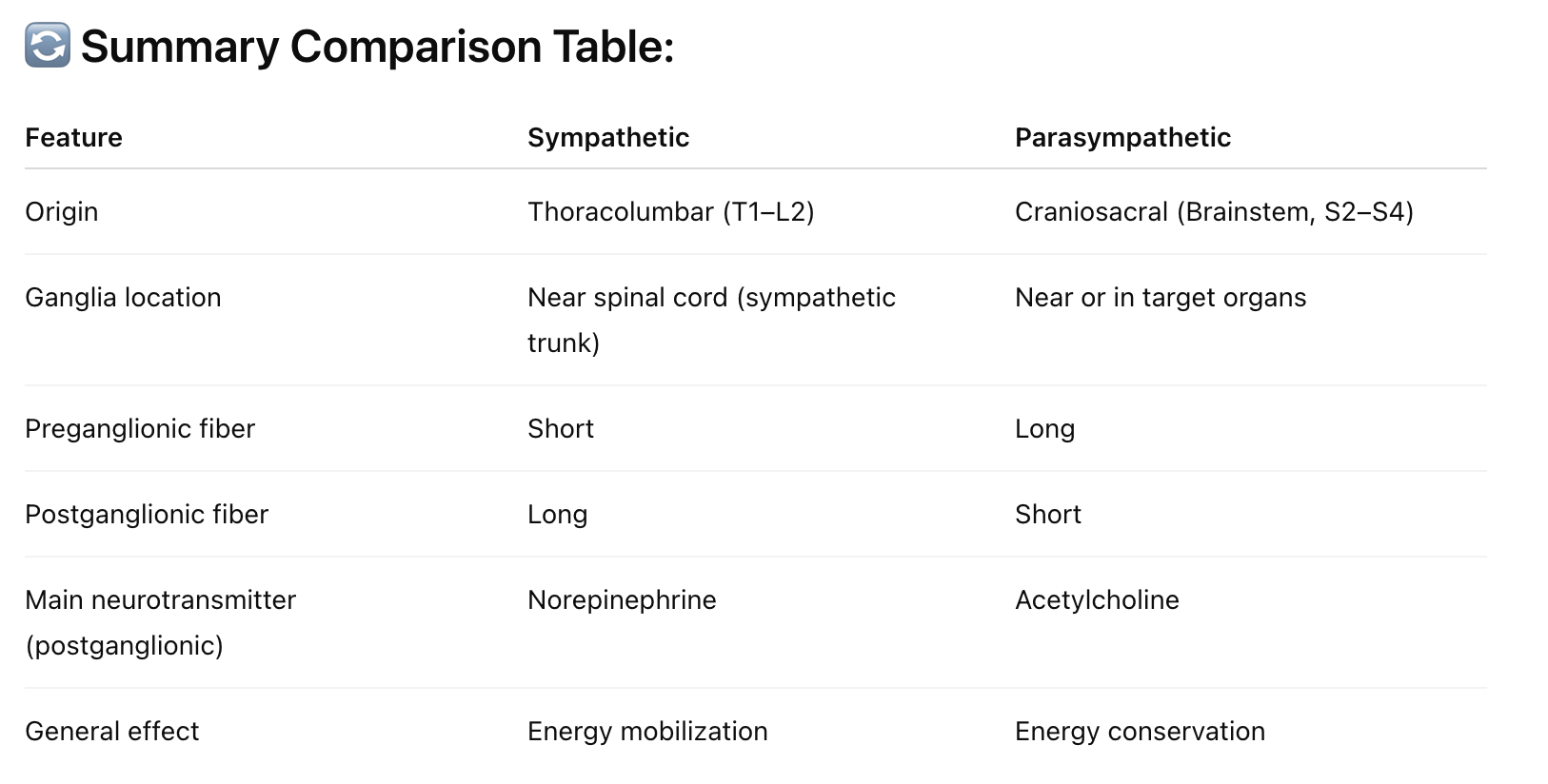Click the Norepinephrine cell

pos(622,600)
